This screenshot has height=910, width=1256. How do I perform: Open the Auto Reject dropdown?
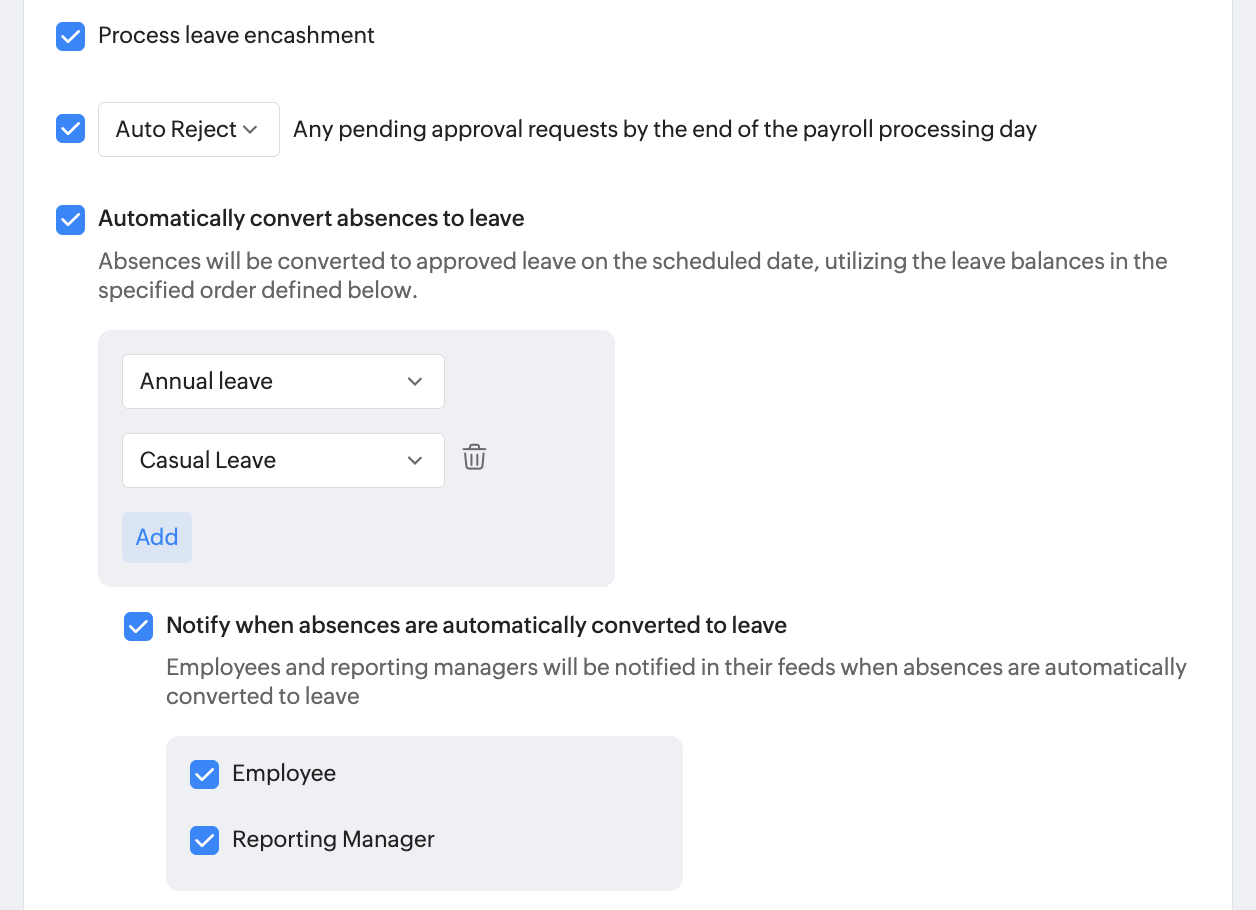(188, 130)
